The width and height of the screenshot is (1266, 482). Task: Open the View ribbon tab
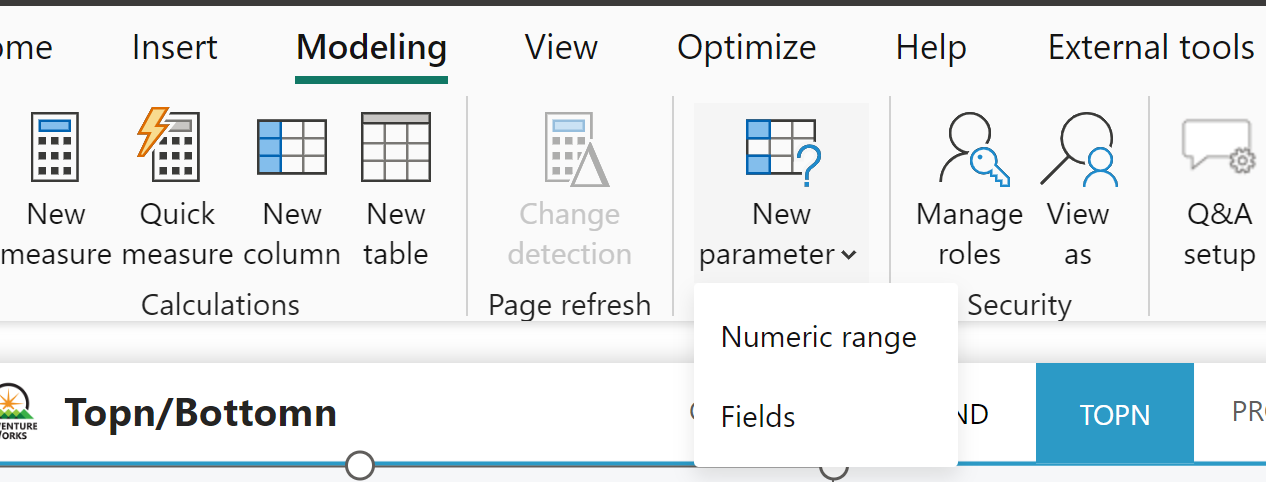pos(561,47)
